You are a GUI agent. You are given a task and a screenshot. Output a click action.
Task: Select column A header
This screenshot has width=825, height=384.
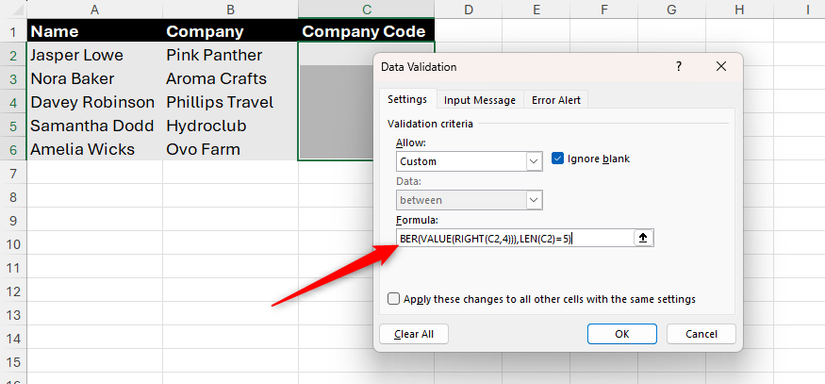point(95,8)
